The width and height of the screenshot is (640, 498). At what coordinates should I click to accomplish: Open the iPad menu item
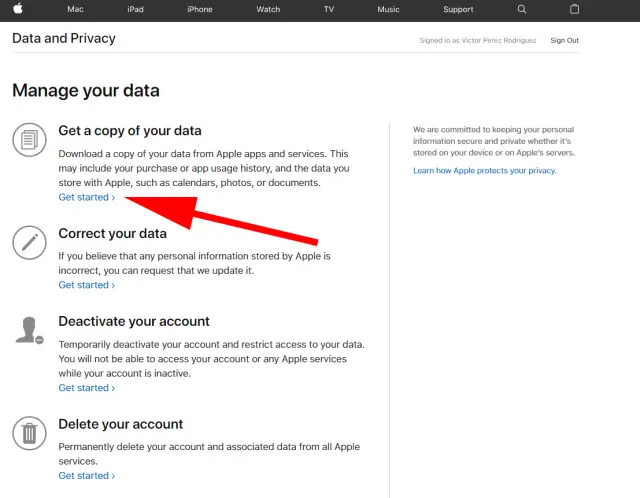136,9
